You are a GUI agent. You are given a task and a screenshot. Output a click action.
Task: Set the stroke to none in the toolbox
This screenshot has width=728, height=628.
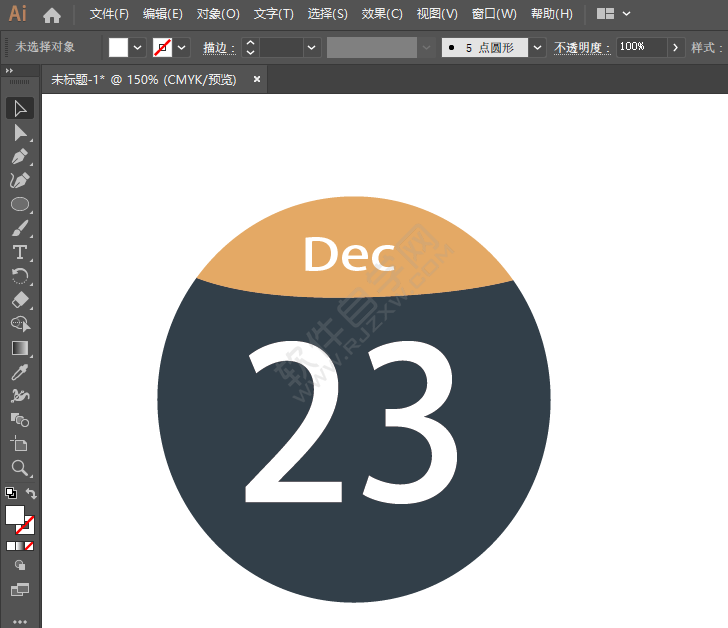(29, 546)
